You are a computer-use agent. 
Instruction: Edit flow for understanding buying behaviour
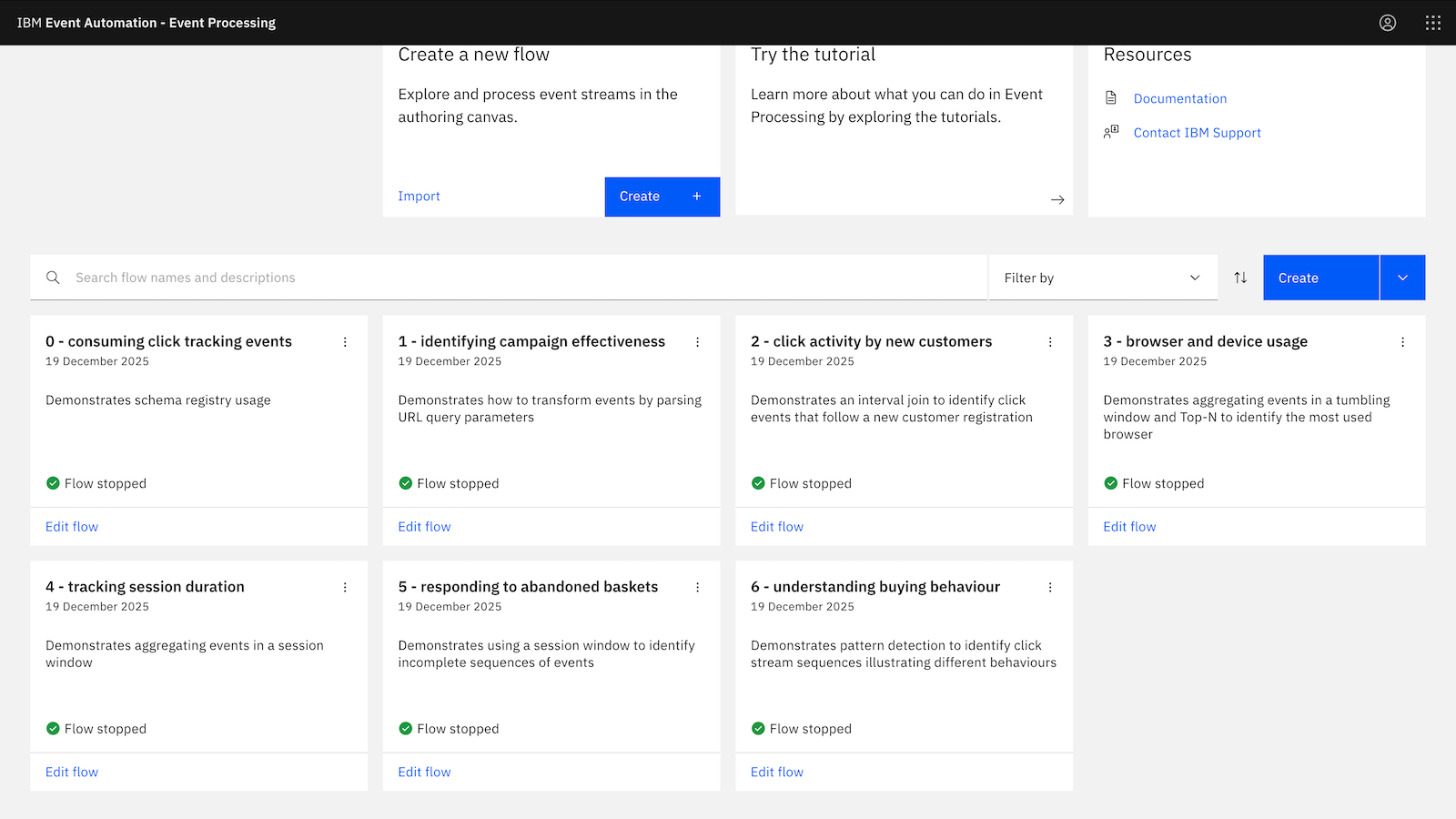click(x=776, y=772)
